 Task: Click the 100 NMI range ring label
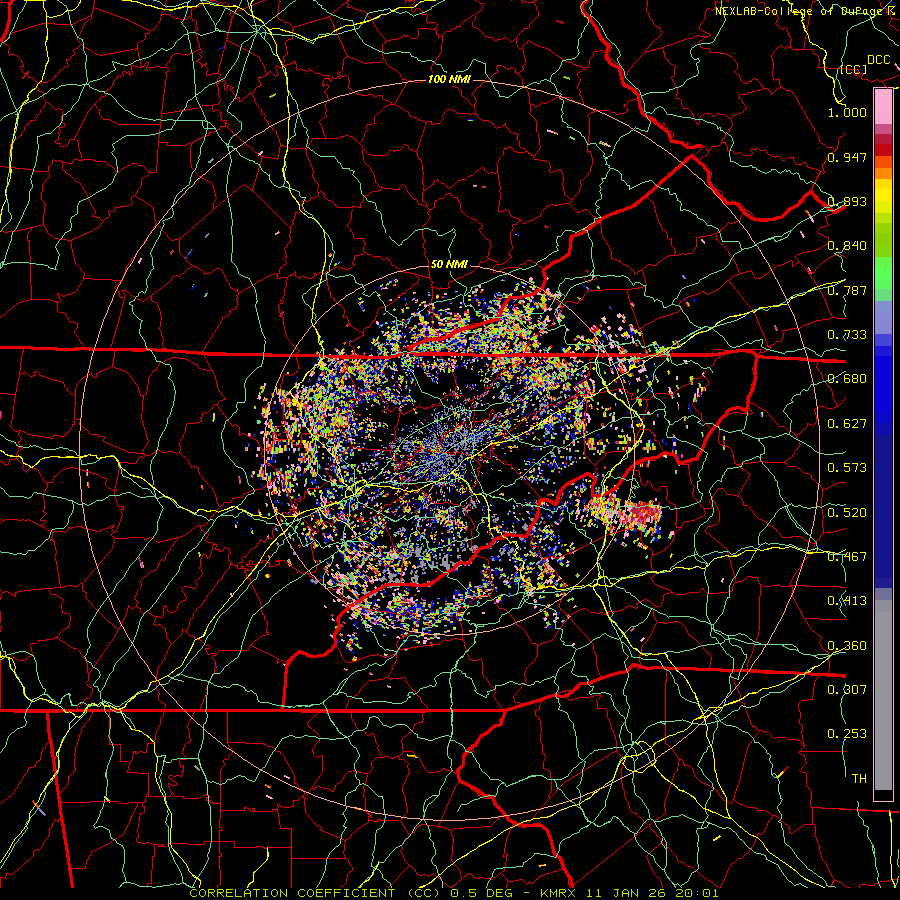pyautogui.click(x=449, y=79)
